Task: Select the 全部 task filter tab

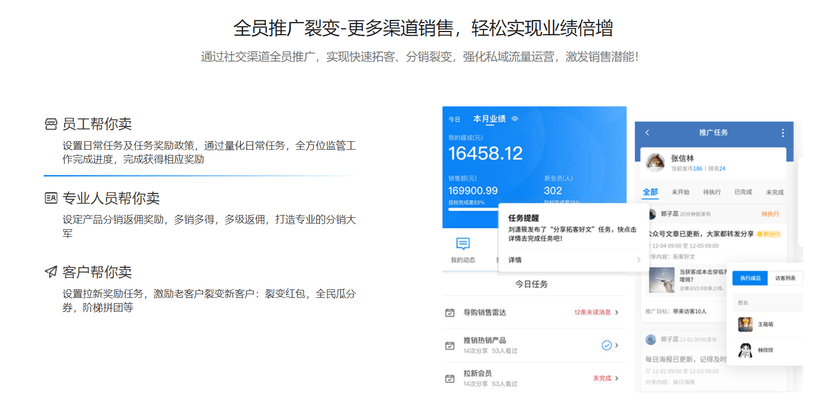Action: coord(651,192)
